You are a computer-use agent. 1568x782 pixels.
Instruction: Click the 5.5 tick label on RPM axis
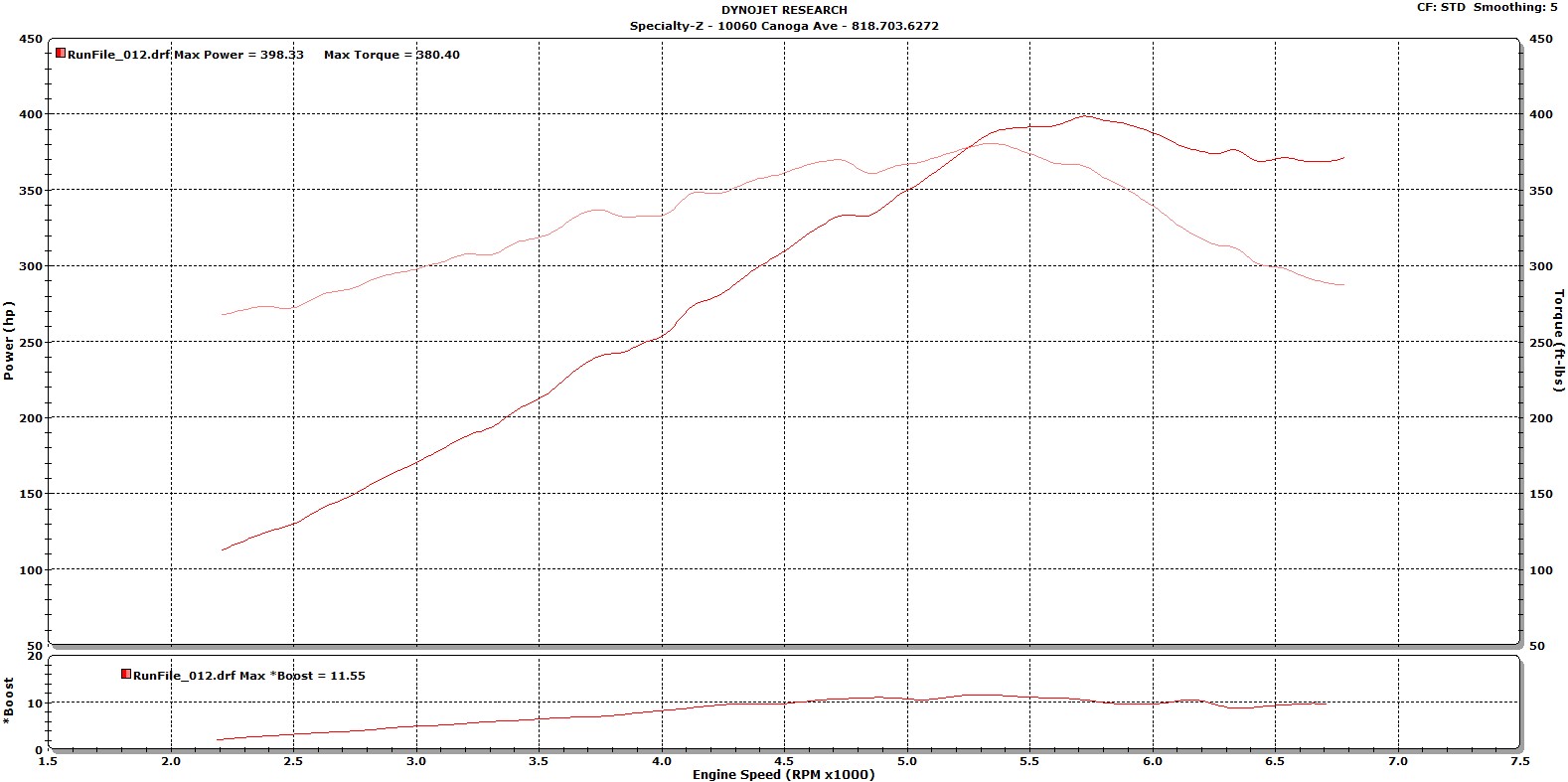[x=1029, y=761]
